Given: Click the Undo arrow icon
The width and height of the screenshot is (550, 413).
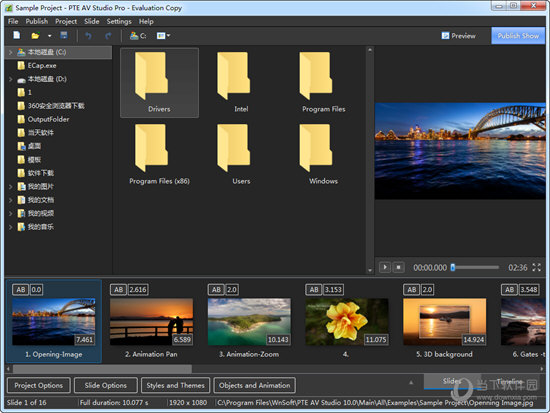Looking at the screenshot, I should pyautogui.click(x=88, y=36).
